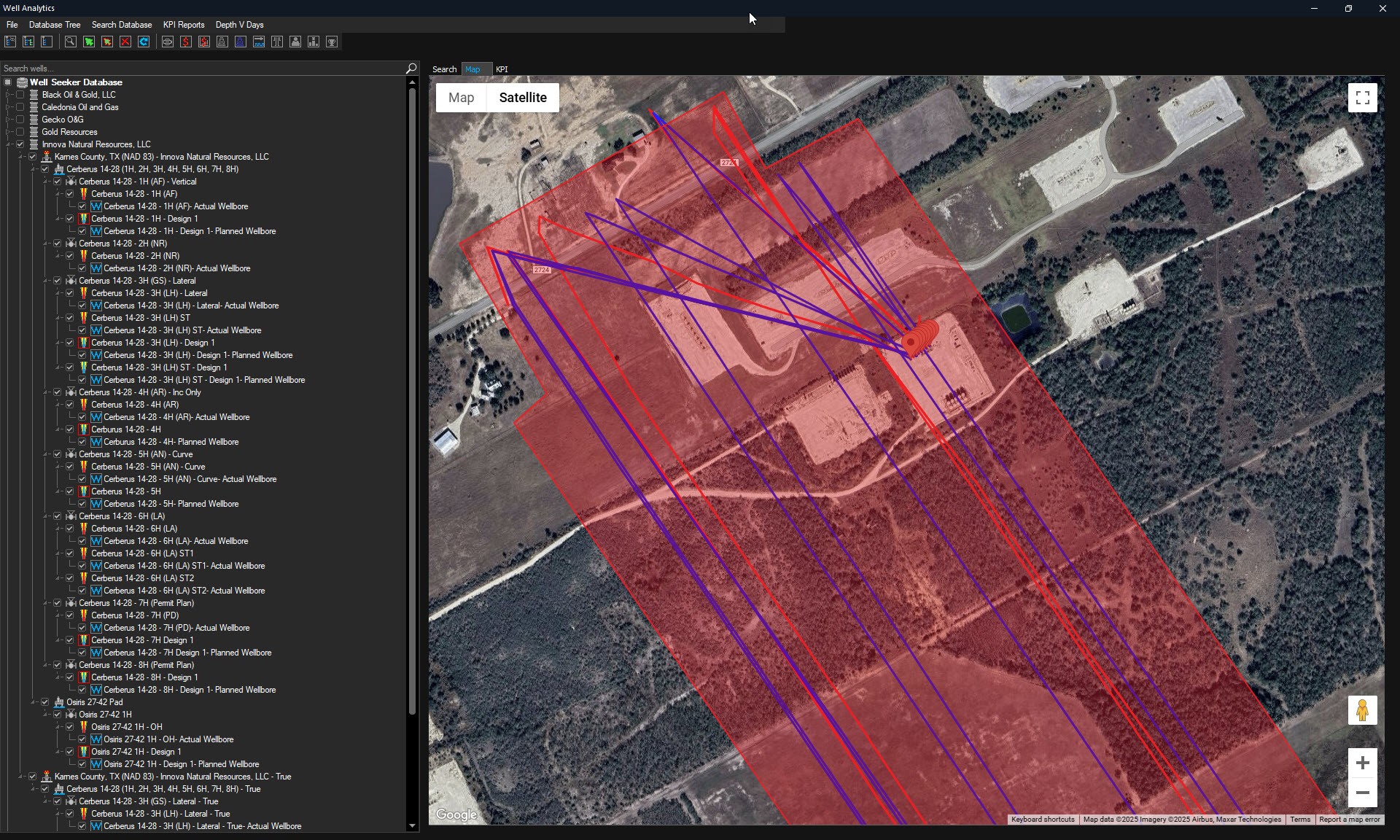Expand the Gecko O&G tree node
The width and height of the screenshot is (1400, 840).
(x=8, y=120)
